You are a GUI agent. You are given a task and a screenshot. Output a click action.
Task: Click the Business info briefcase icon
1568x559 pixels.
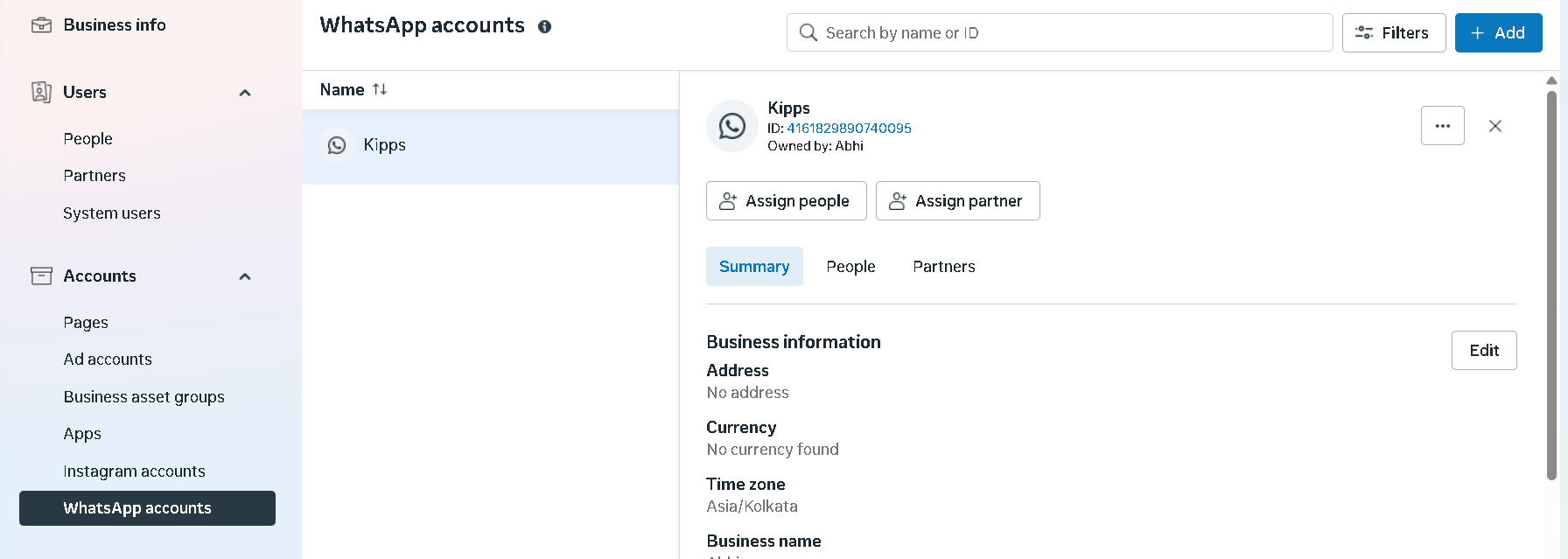tap(41, 25)
